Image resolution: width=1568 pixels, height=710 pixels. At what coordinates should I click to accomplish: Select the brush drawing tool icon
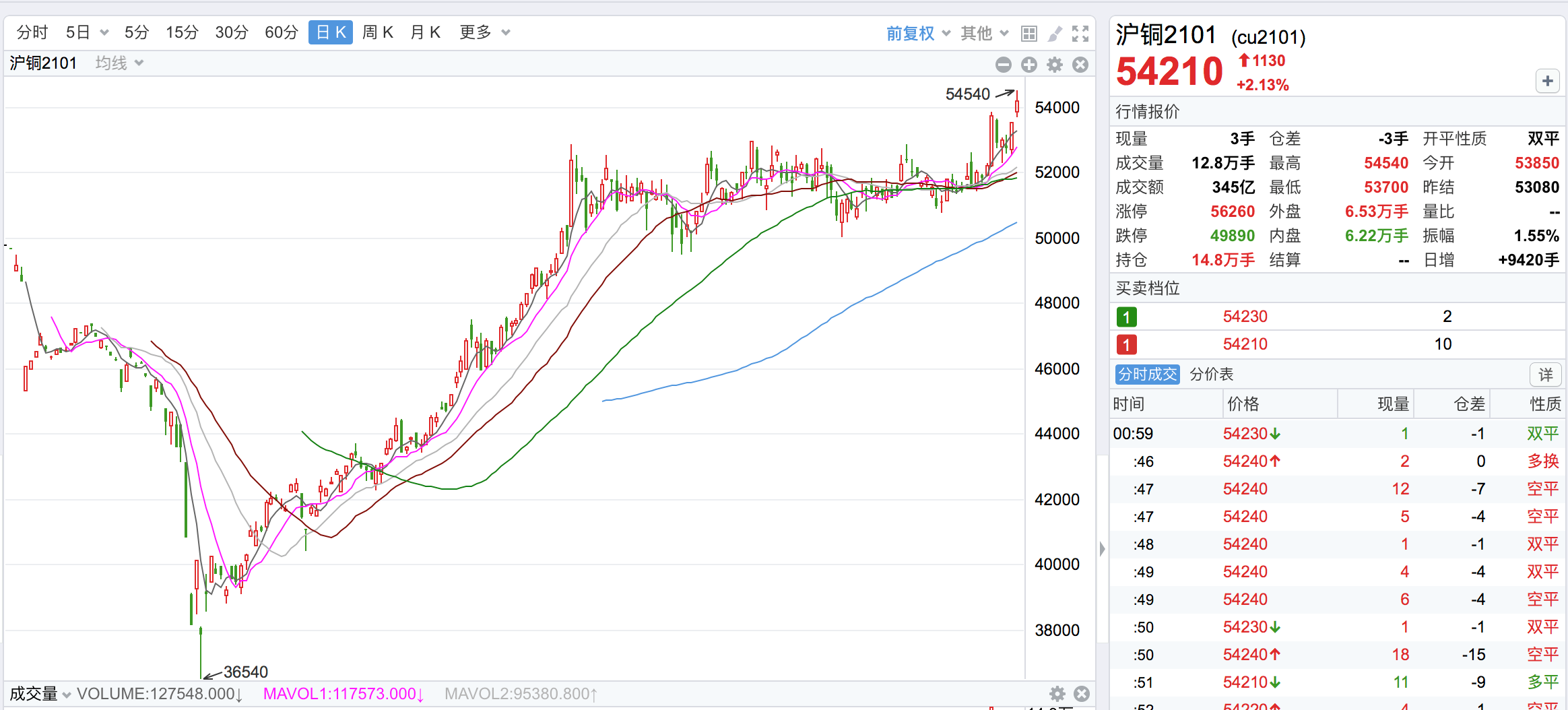point(1055,33)
